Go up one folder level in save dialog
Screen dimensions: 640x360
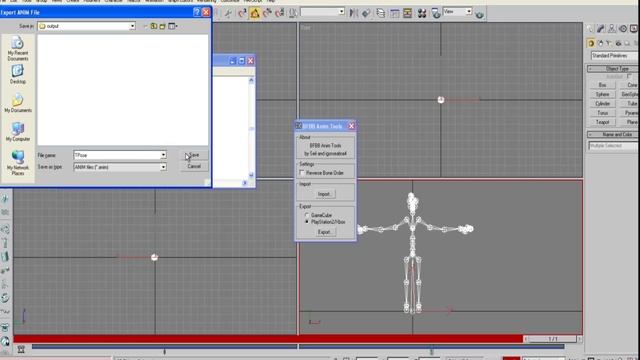(154, 26)
